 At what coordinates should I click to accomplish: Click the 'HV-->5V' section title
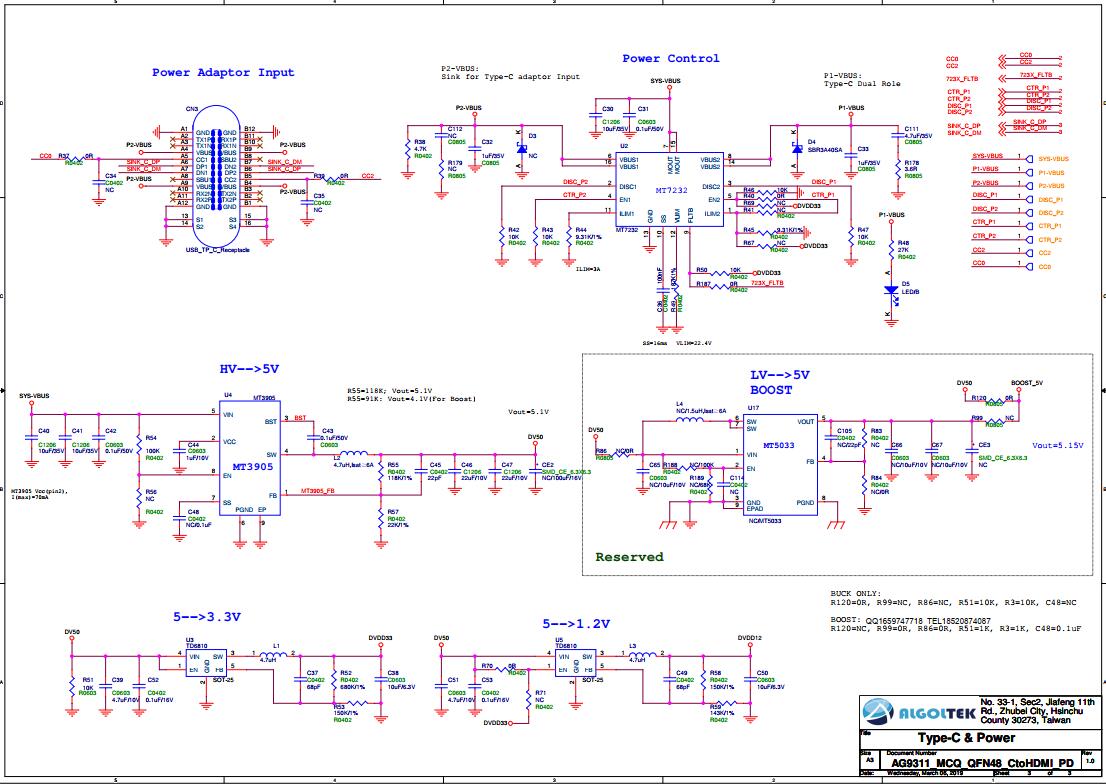tap(250, 369)
